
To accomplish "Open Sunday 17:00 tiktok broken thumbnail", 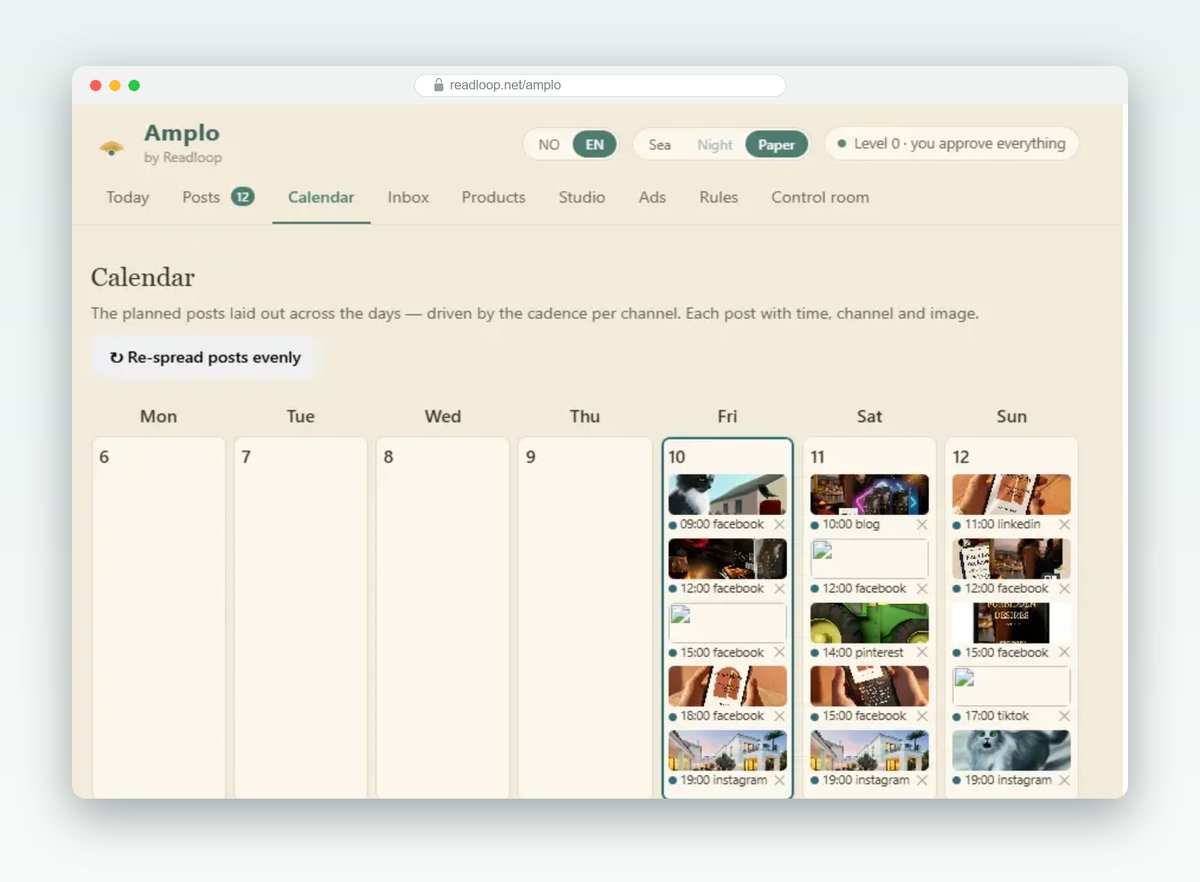I will point(1011,686).
